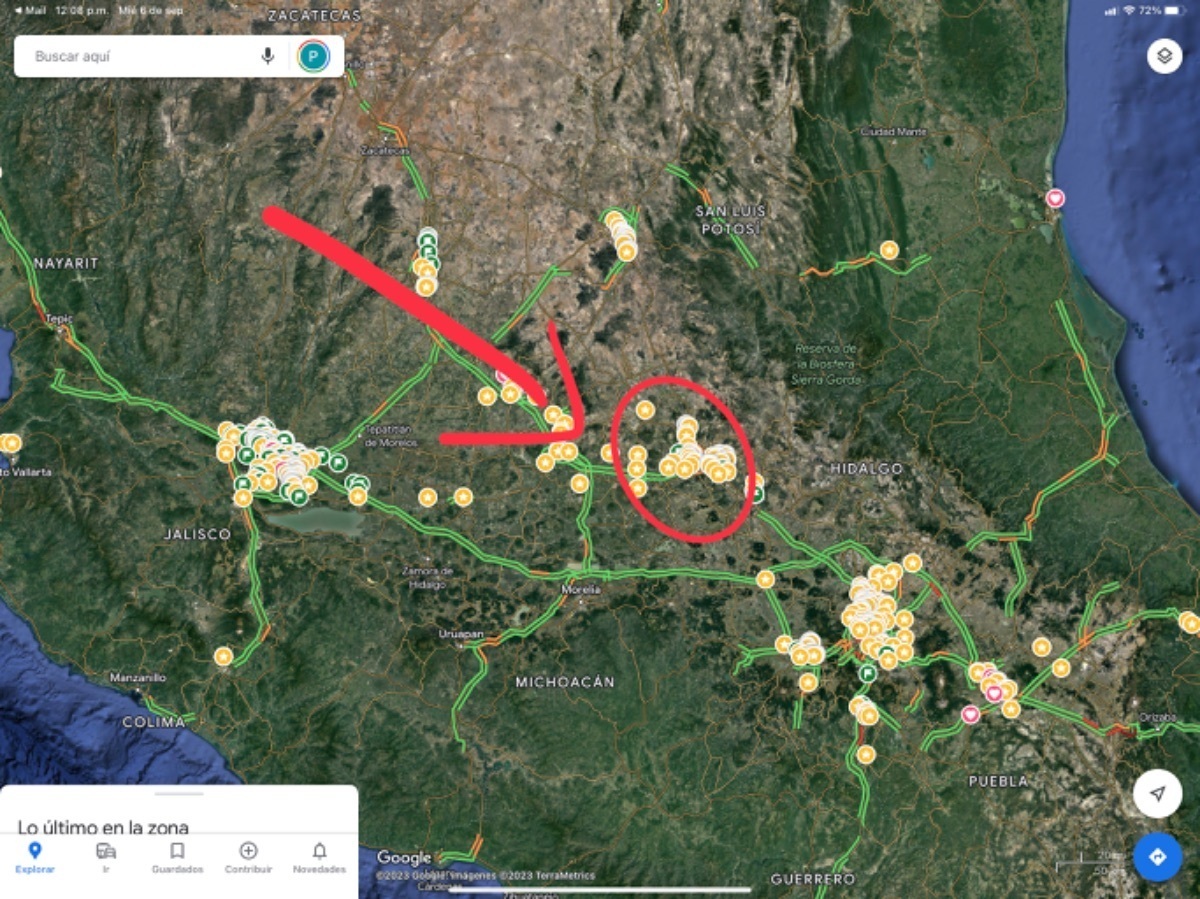Tap the Lo último en la zona heading
This screenshot has height=899, width=1200.
(x=103, y=827)
